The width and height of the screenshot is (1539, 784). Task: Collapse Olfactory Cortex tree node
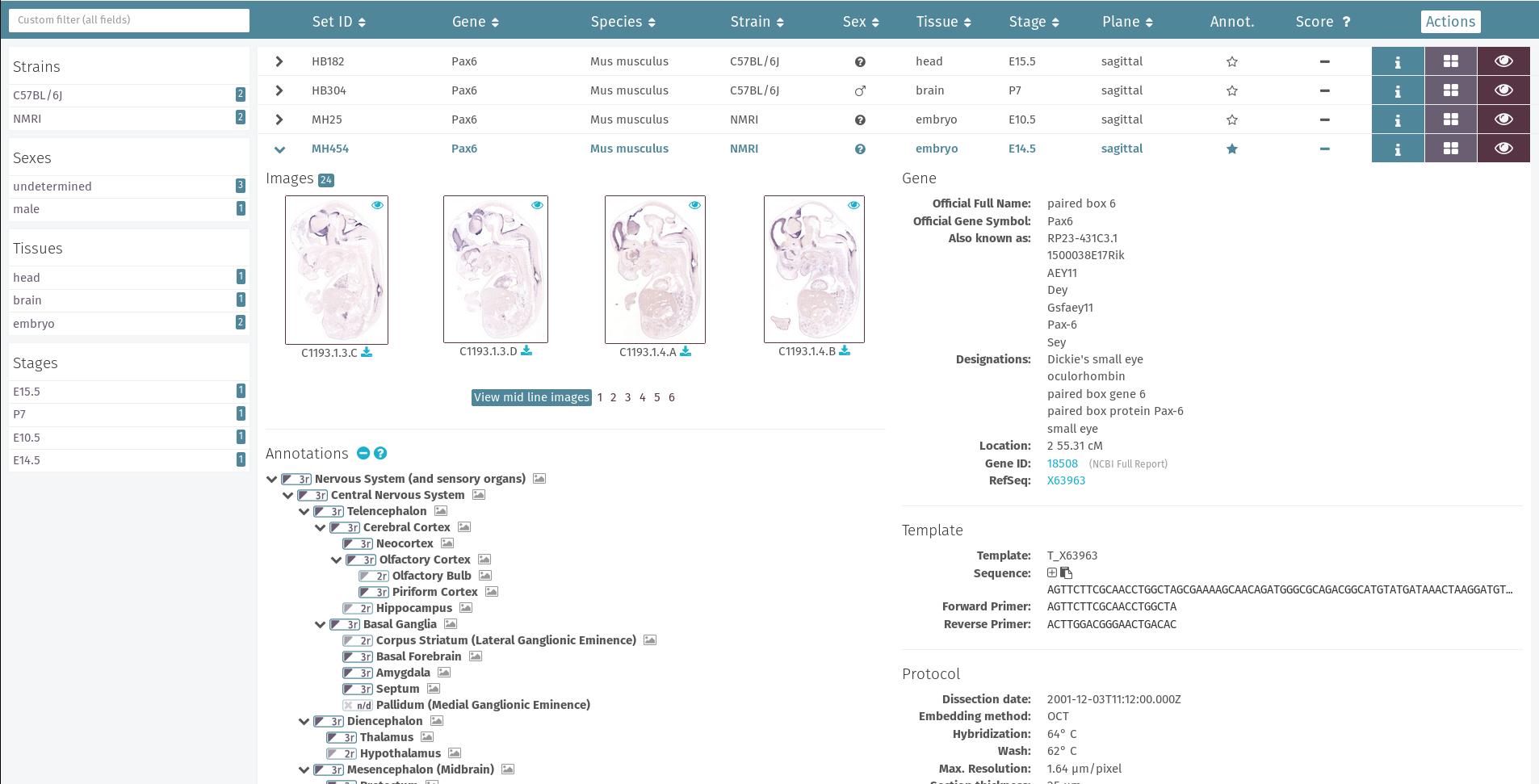pos(337,560)
